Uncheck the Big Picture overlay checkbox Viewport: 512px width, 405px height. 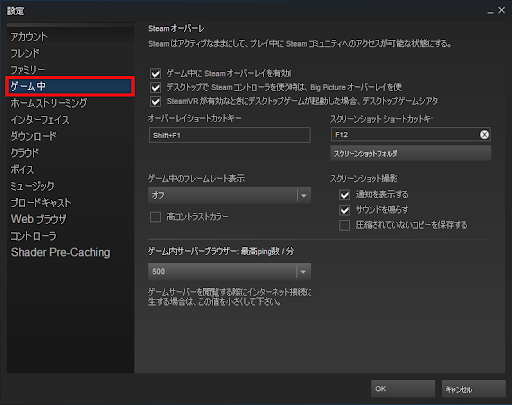point(156,87)
